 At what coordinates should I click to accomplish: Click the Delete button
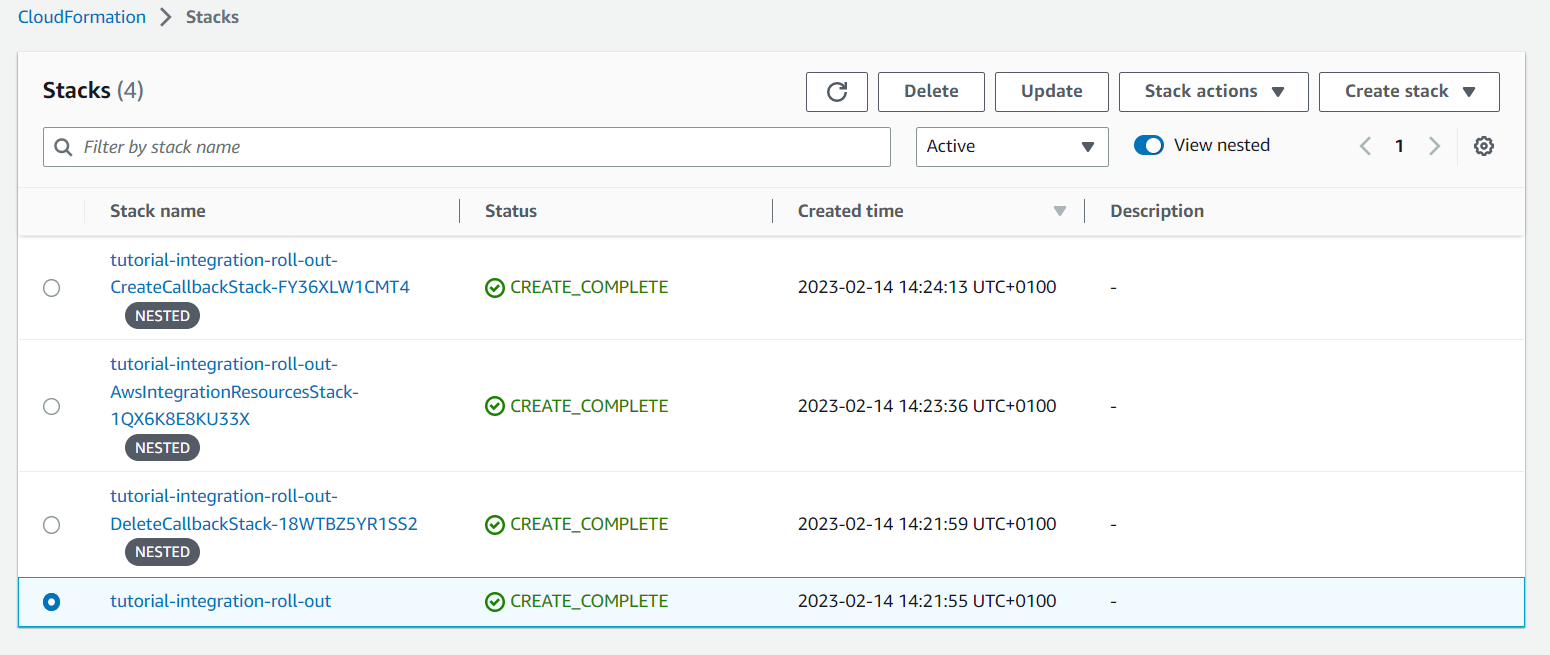[x=931, y=91]
